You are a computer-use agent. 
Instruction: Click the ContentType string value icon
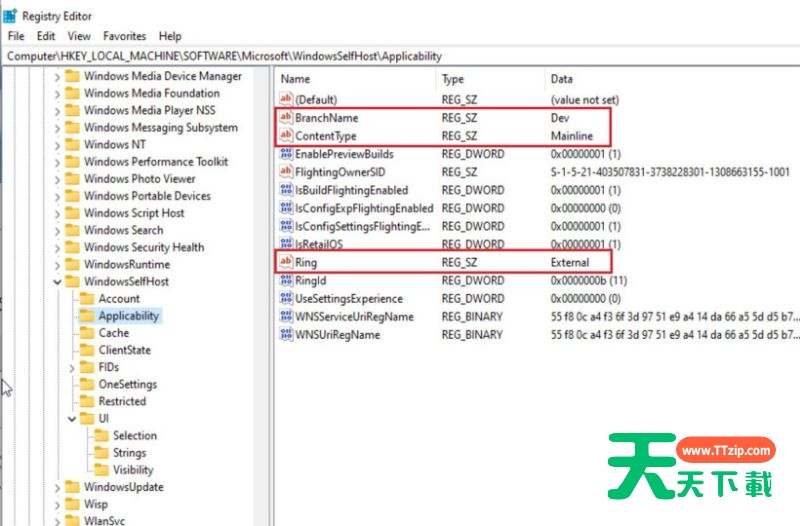tap(286, 136)
